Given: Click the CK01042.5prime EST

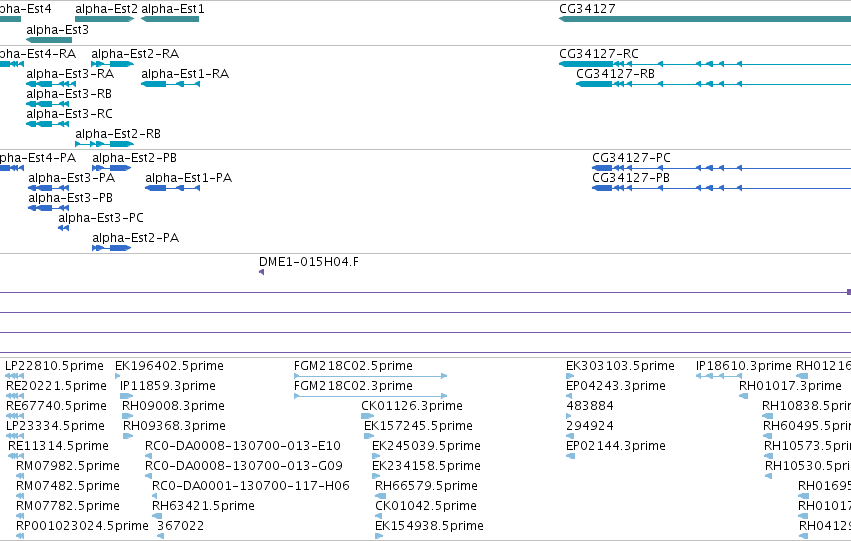Looking at the screenshot, I should (x=380, y=517).
